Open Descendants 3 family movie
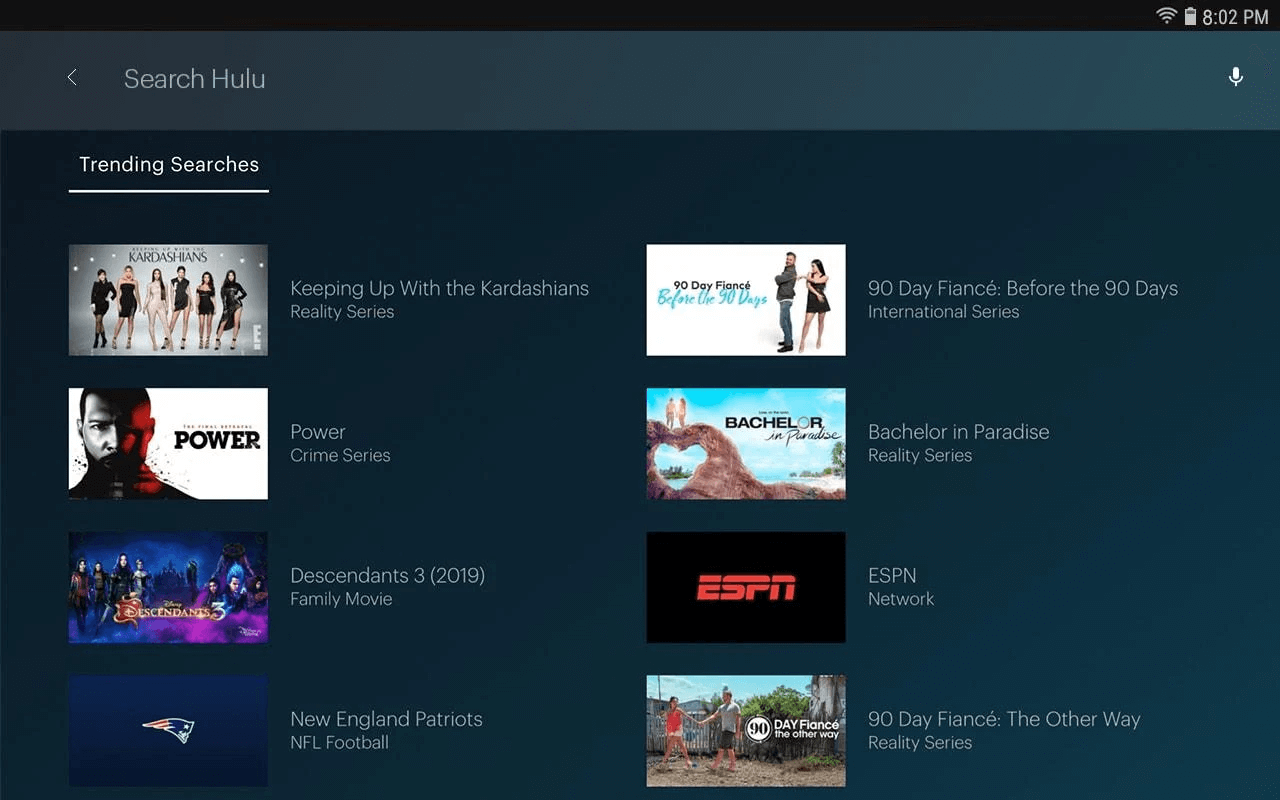This screenshot has width=1280, height=800. tap(388, 575)
